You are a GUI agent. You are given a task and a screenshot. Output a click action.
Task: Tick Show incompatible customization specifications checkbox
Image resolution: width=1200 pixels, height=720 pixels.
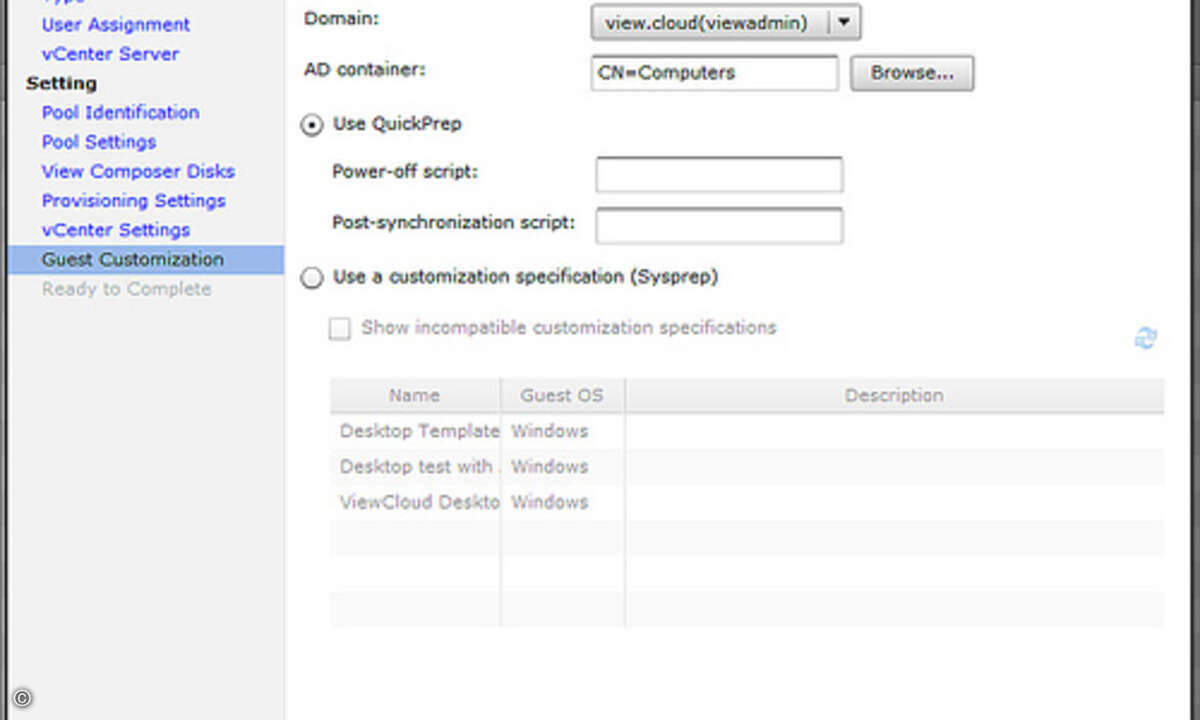coord(340,329)
